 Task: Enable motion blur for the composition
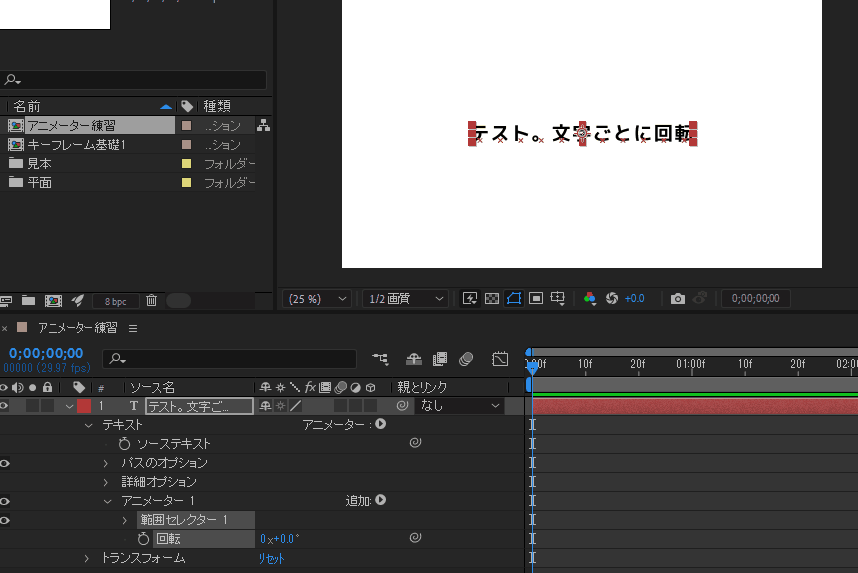[x=466, y=359]
